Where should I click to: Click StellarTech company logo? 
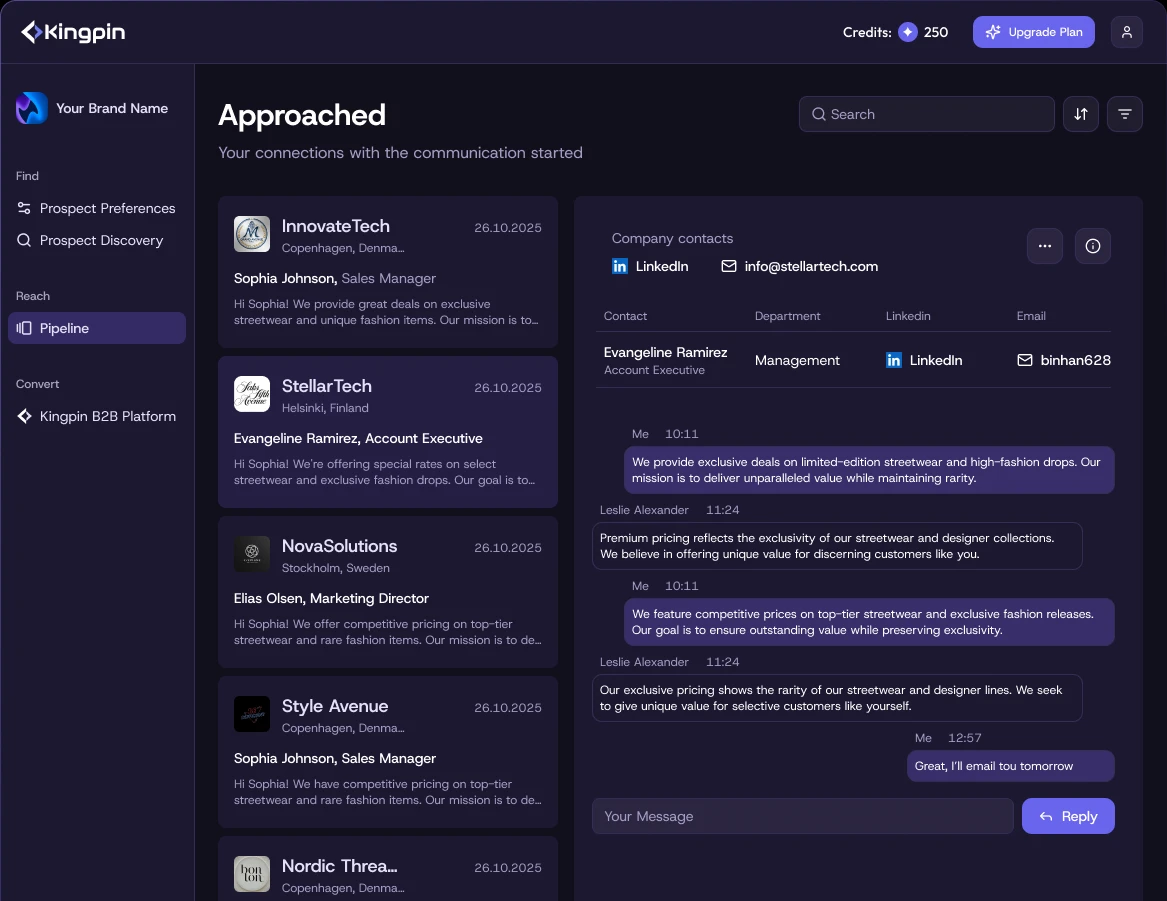tap(252, 394)
